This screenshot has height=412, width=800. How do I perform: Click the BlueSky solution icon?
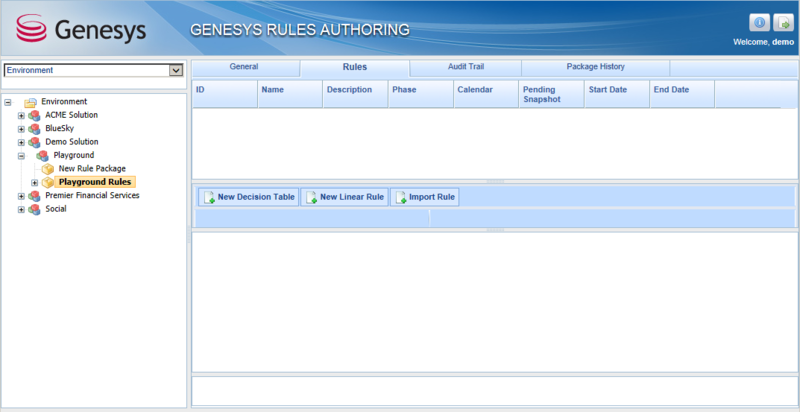[35, 129]
